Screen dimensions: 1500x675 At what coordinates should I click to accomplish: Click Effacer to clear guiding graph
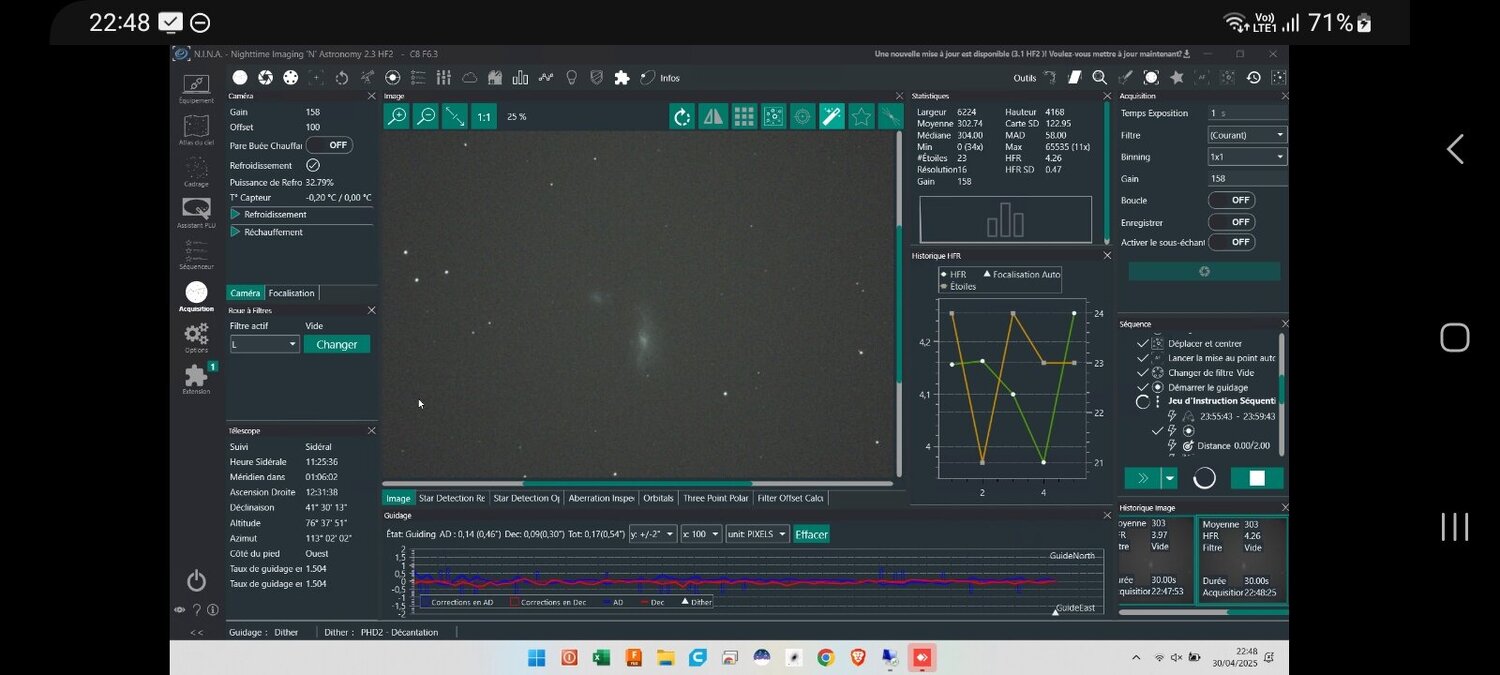pyautogui.click(x=811, y=534)
